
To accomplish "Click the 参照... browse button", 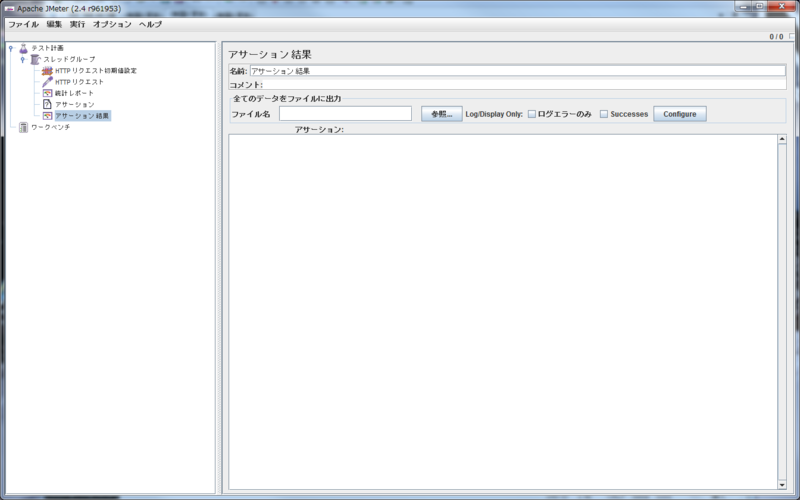I will coord(442,114).
